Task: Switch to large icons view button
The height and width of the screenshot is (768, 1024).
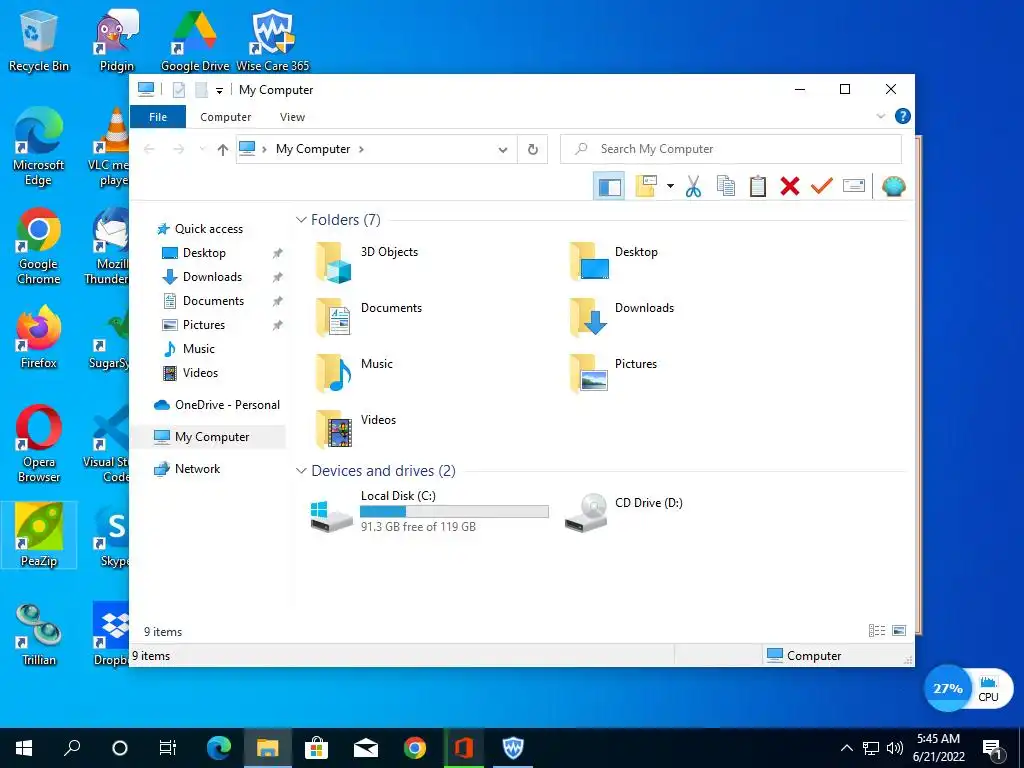Action: [899, 630]
